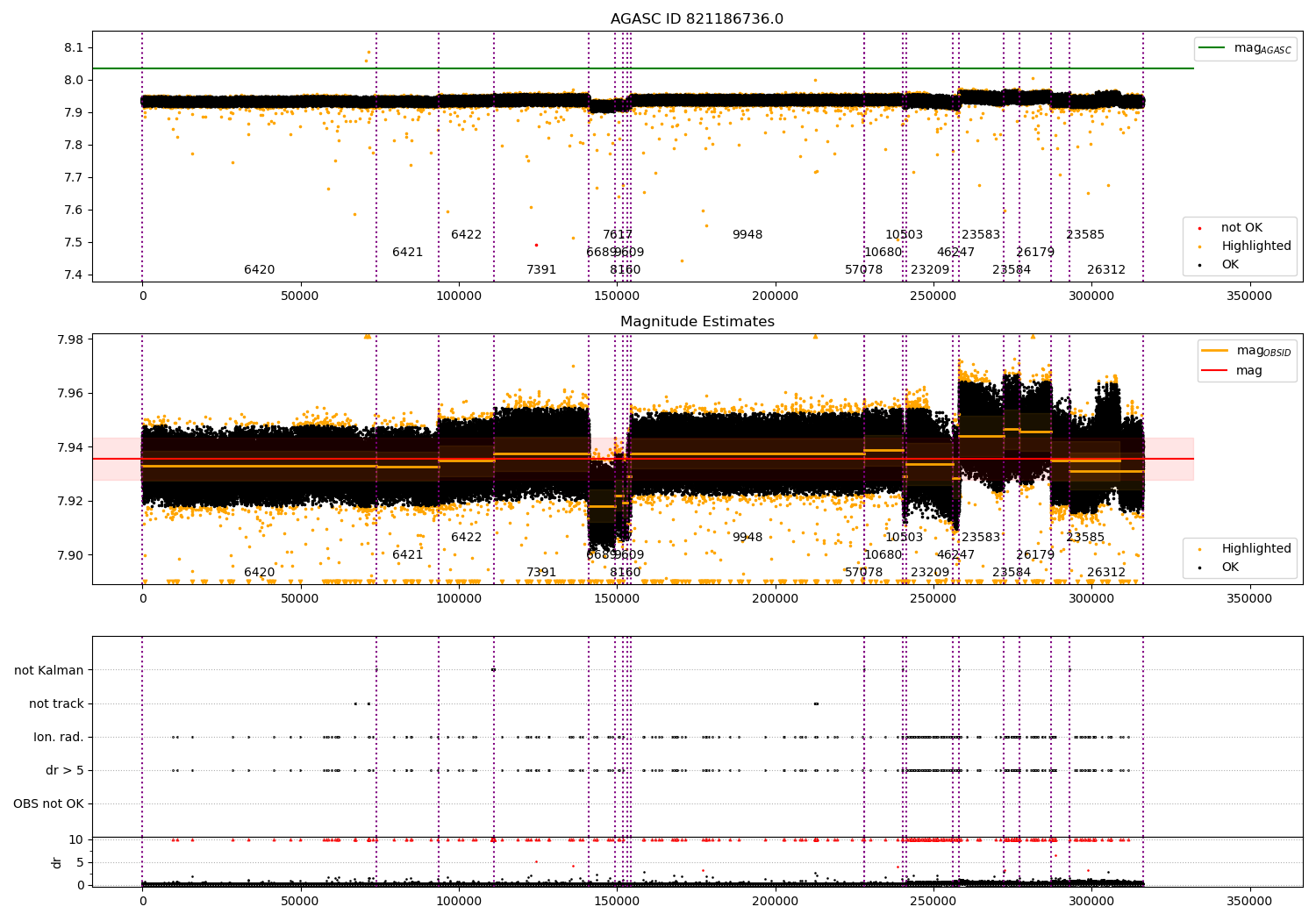Click OBSID label 6422 in top plot
1316x921 pixels.
[466, 235]
